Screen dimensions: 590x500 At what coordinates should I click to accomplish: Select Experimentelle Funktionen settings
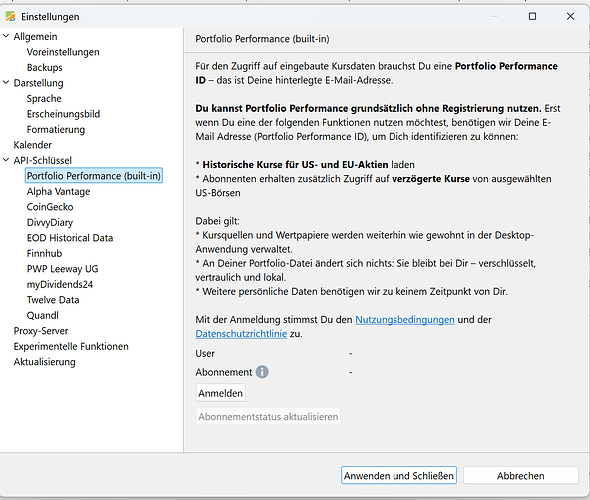[x=71, y=347]
